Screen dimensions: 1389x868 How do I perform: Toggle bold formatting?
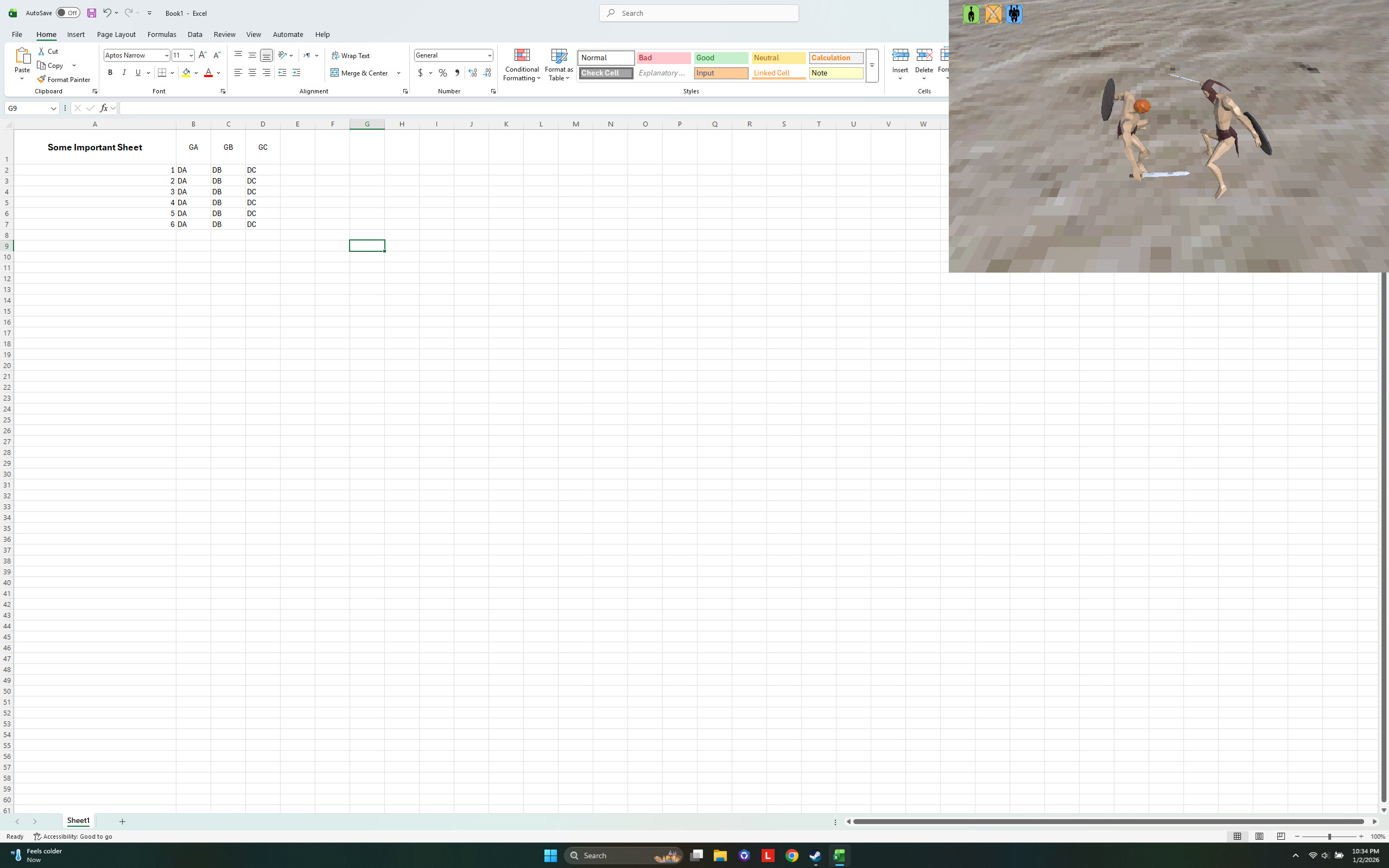pos(111,72)
